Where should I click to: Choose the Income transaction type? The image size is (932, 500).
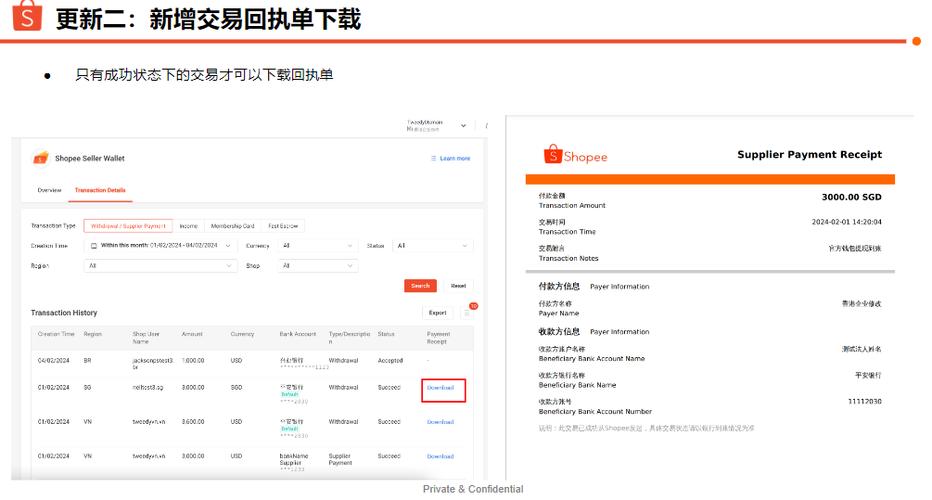(188, 226)
